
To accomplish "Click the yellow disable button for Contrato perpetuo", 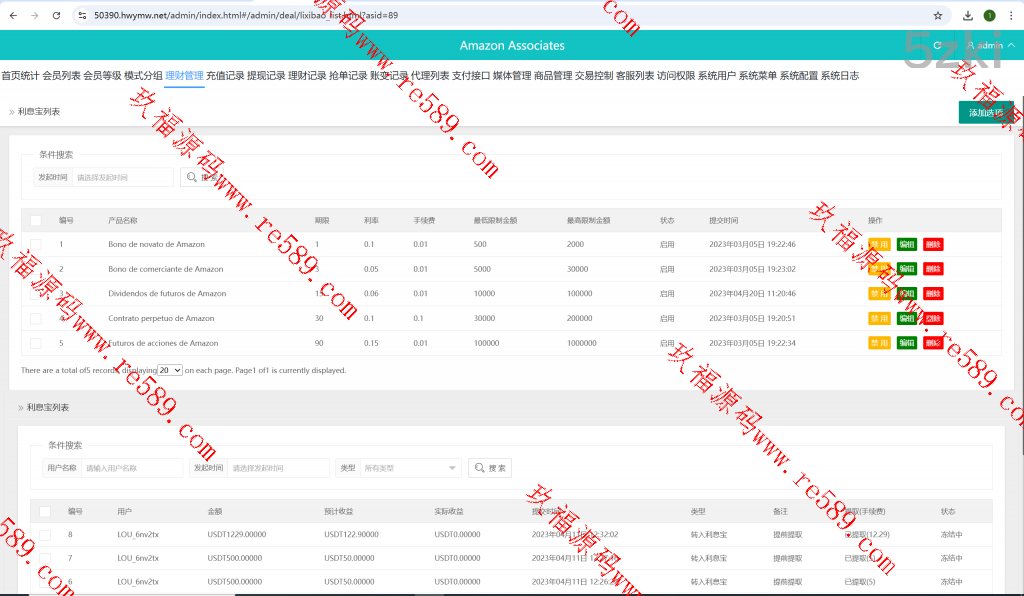I will click(879, 318).
